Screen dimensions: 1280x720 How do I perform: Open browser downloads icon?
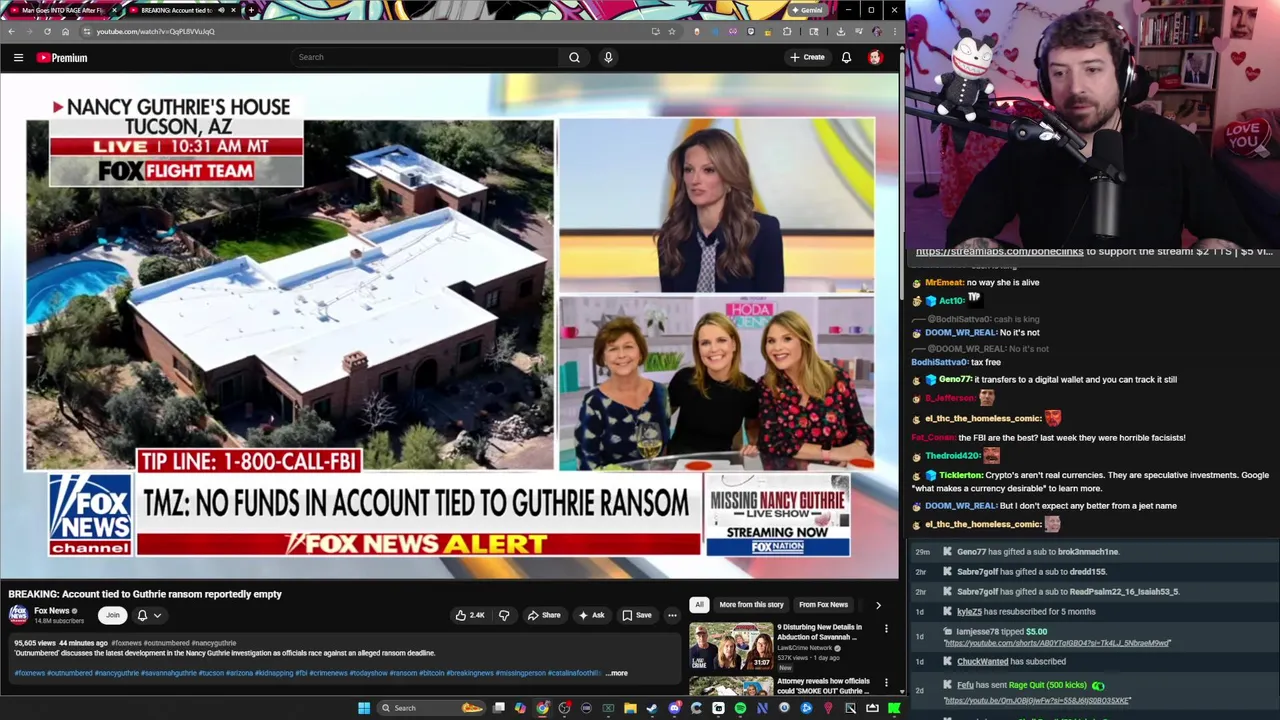pyautogui.click(x=840, y=31)
